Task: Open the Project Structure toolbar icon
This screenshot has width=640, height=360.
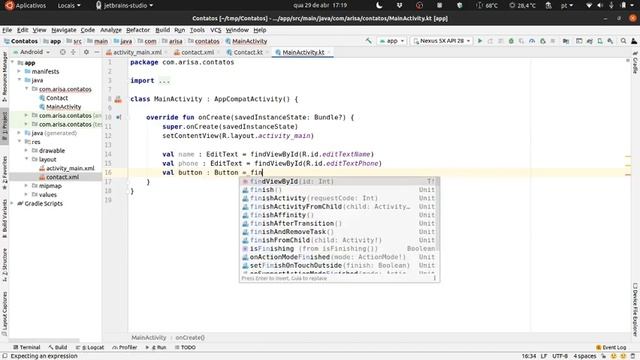Action: tap(565, 41)
